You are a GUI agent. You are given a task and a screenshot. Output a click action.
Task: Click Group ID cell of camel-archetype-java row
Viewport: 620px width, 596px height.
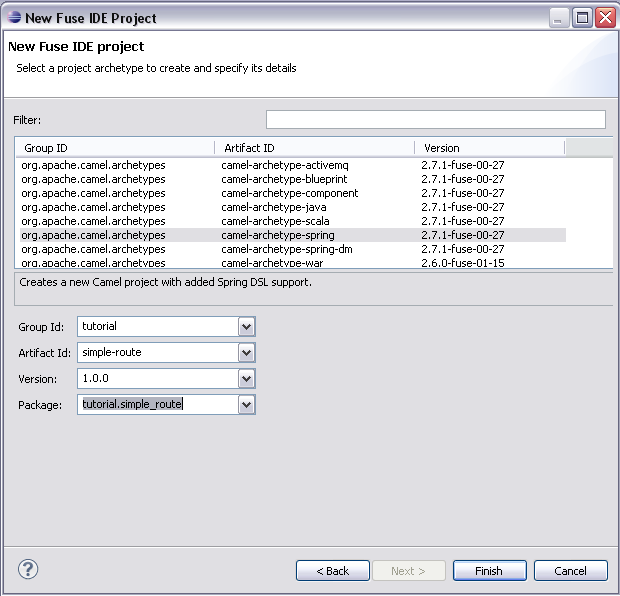click(93, 207)
